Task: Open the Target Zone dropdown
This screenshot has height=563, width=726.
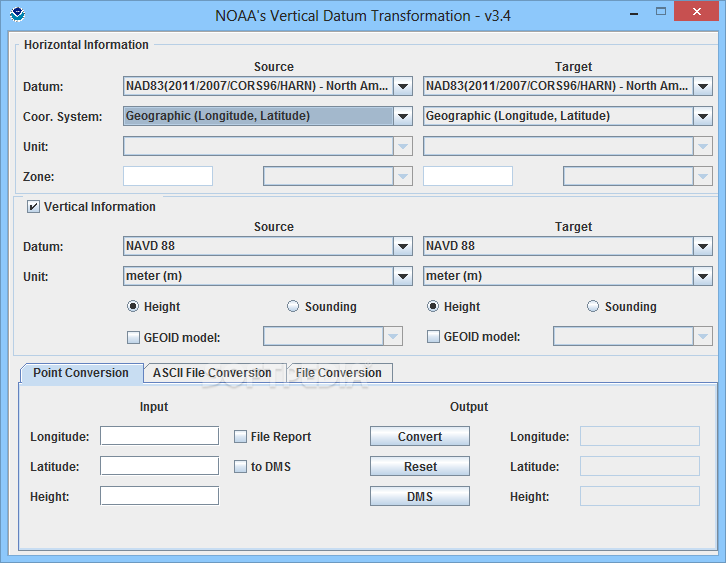Action: [638, 176]
